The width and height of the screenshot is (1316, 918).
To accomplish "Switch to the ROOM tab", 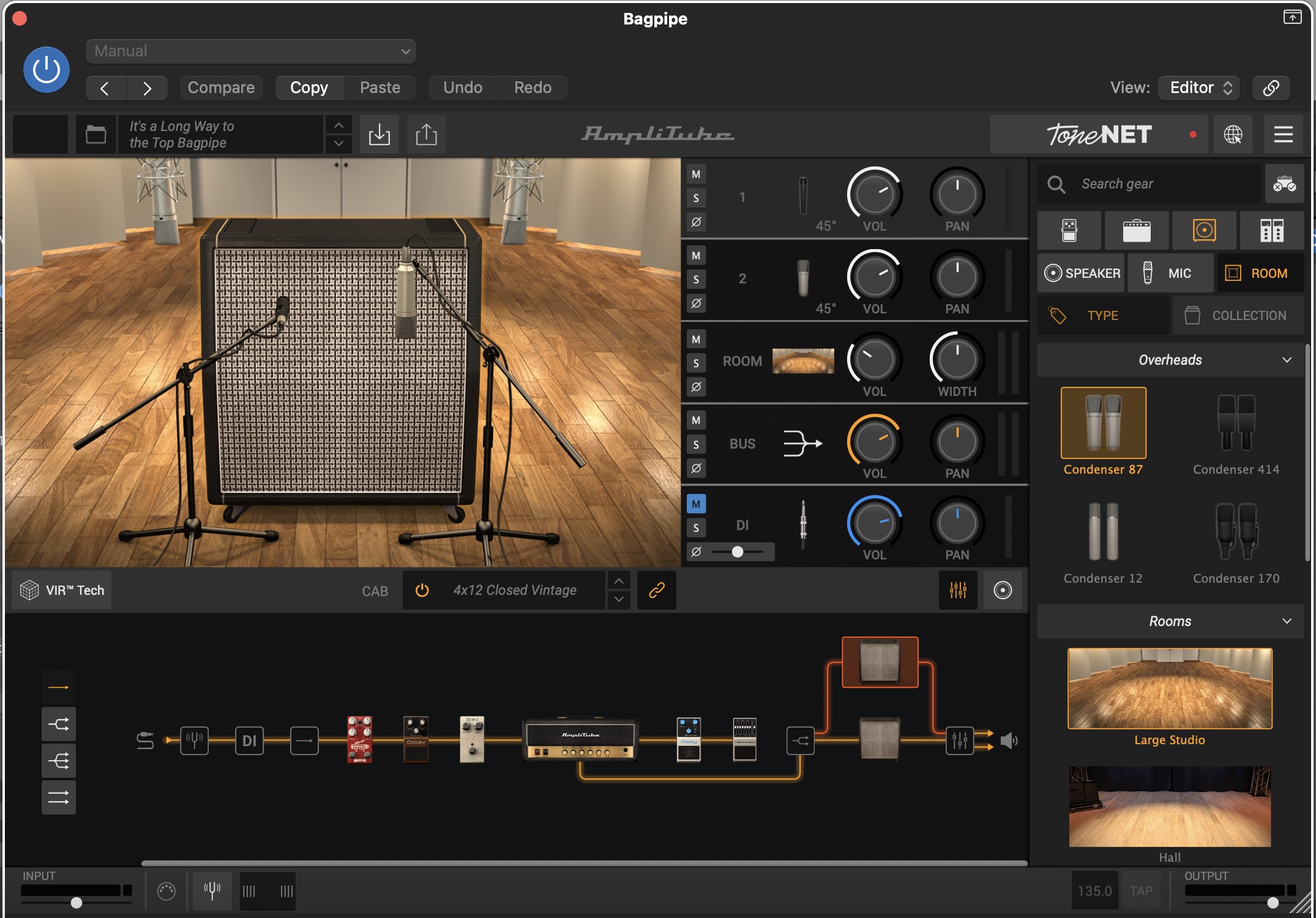I will 1260,273.
